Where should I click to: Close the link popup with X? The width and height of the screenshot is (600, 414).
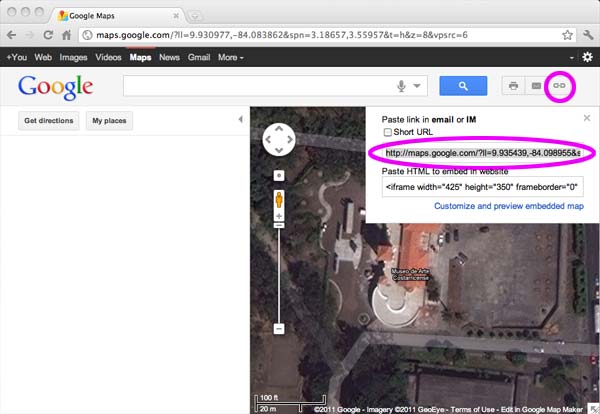[x=587, y=118]
